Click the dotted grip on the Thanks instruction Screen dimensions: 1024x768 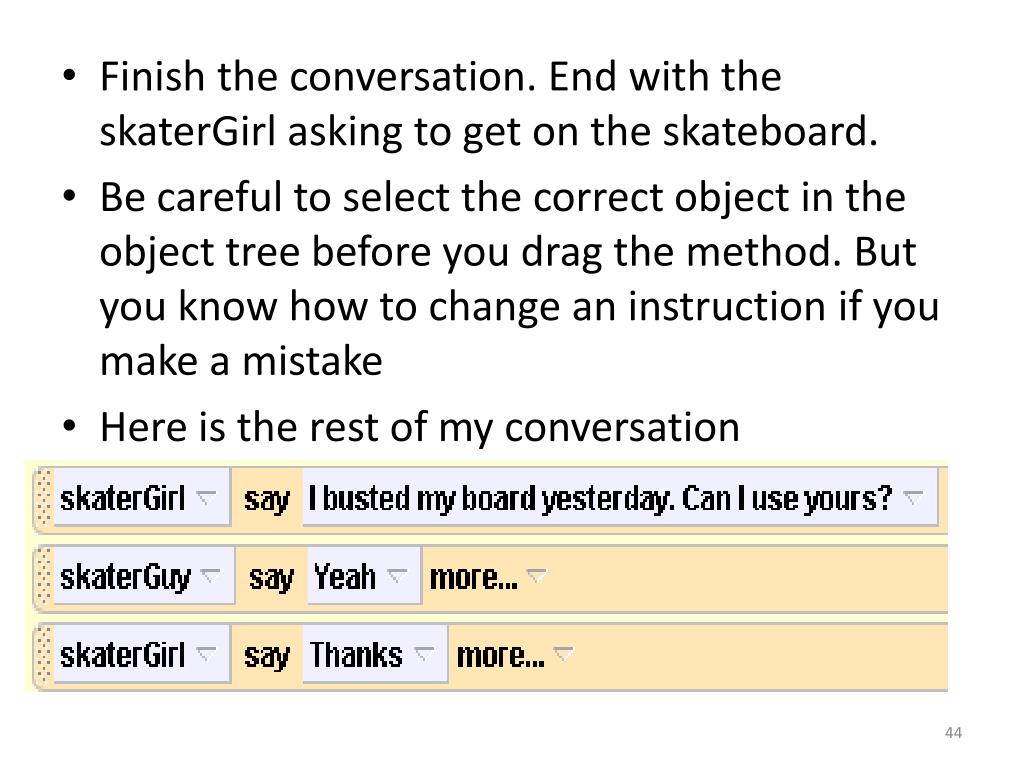(44, 656)
